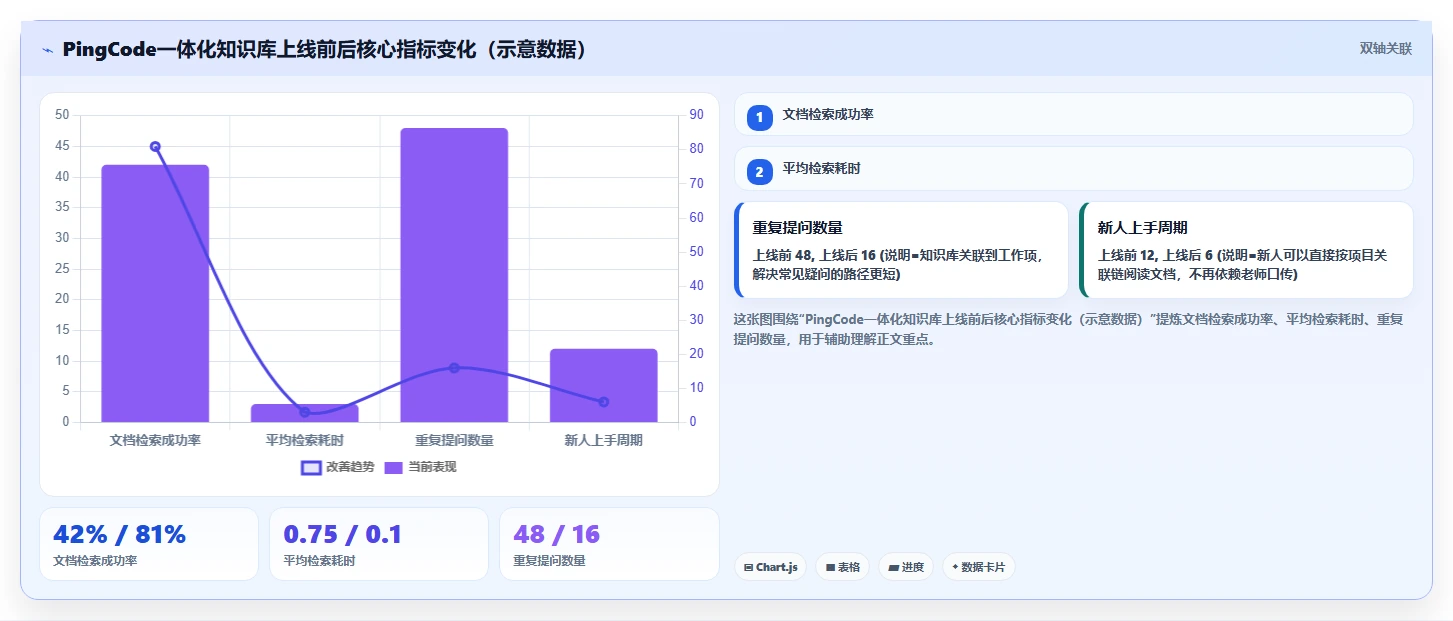Viewport: 1453px width, 621px height.
Task: Click the Chart.js tag
Action: [770, 567]
